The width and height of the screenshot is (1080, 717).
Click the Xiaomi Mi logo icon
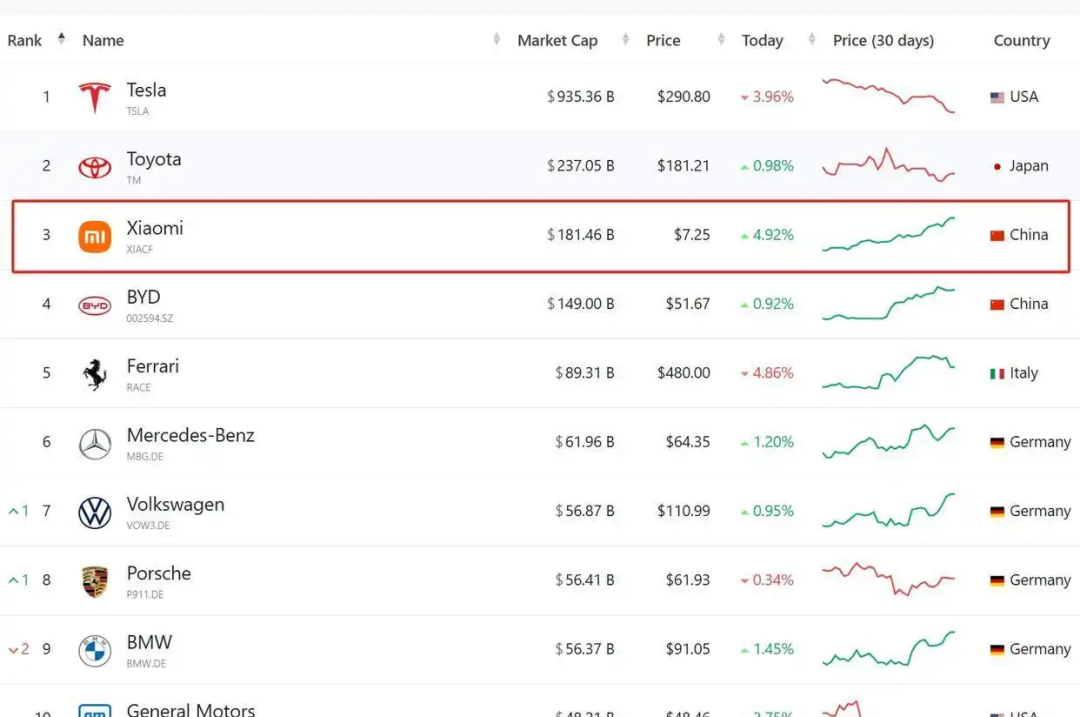click(x=94, y=236)
